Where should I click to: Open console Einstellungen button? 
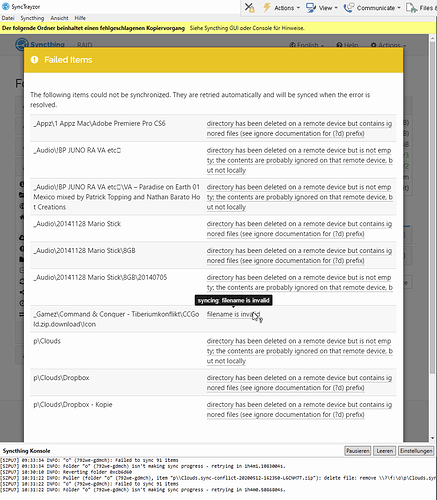[x=416, y=451]
